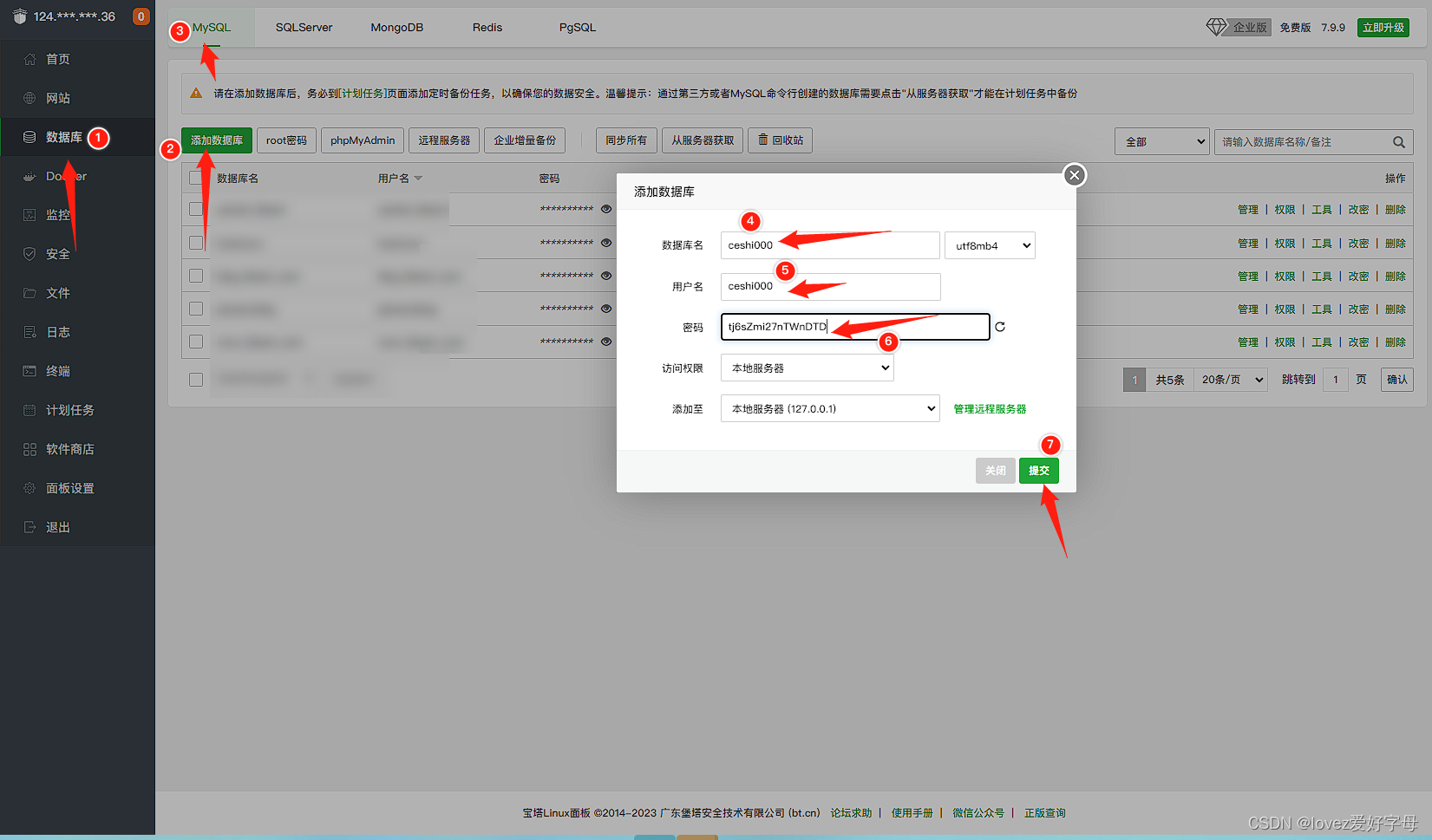Click the root密码 button
1432x840 pixels.
click(286, 140)
